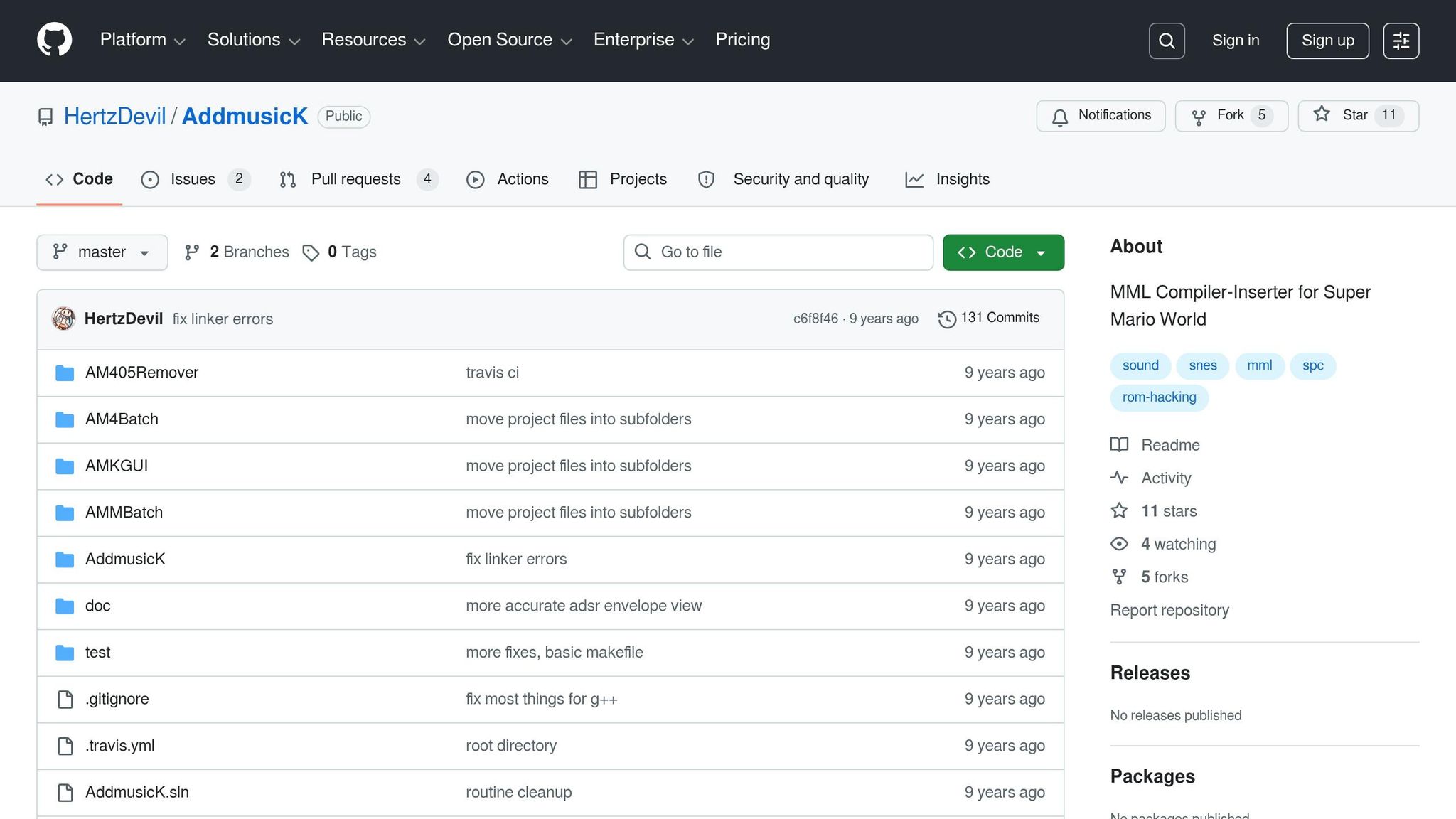The width and height of the screenshot is (1456, 819).
Task: Open the HertzDevil owner link
Action: pos(114,117)
